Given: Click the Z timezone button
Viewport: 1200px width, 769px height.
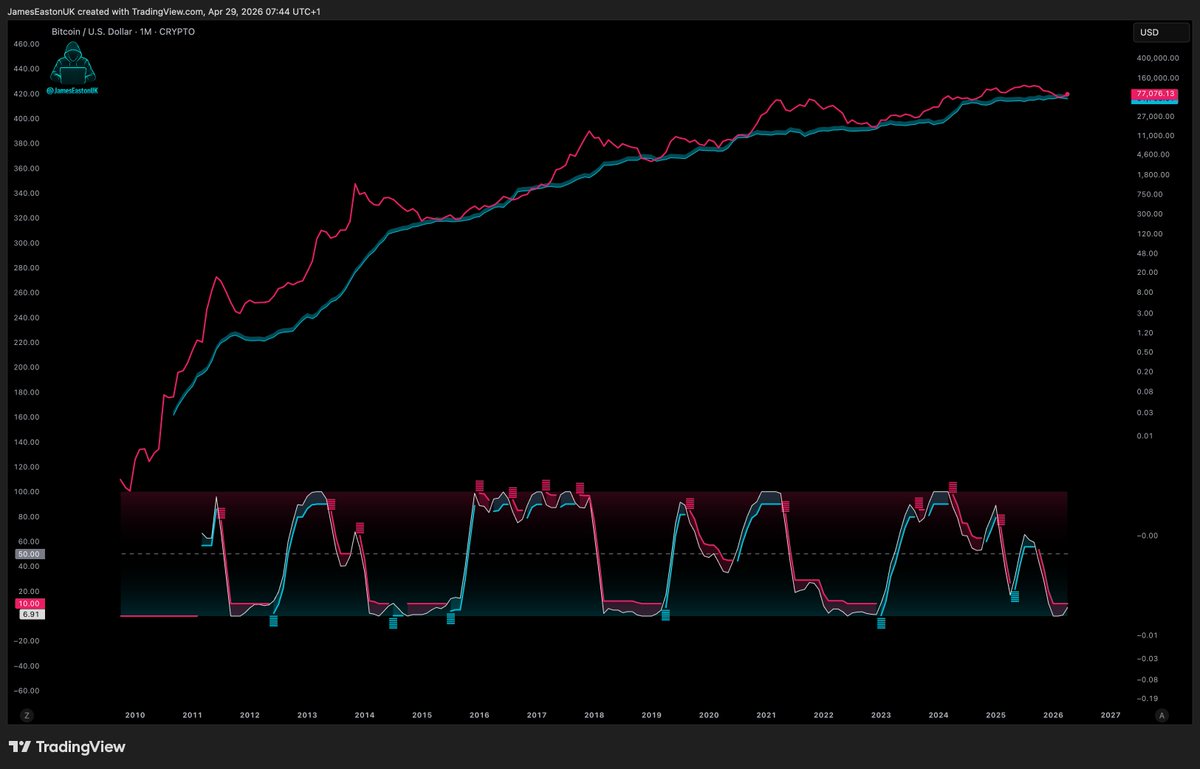Looking at the screenshot, I should click(27, 715).
